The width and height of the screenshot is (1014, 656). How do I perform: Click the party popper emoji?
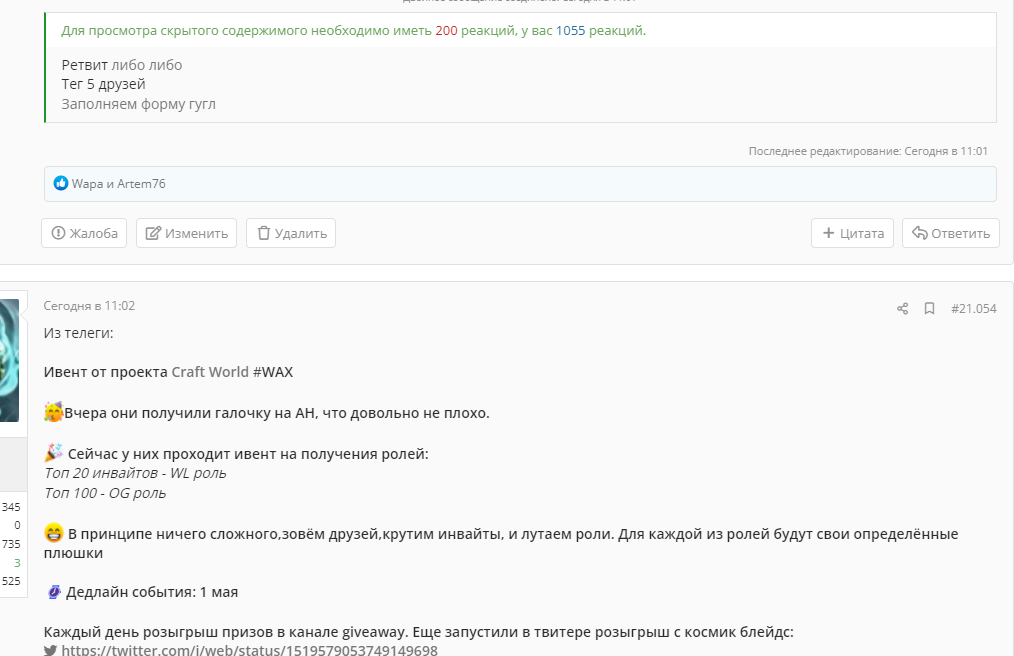coord(53,452)
